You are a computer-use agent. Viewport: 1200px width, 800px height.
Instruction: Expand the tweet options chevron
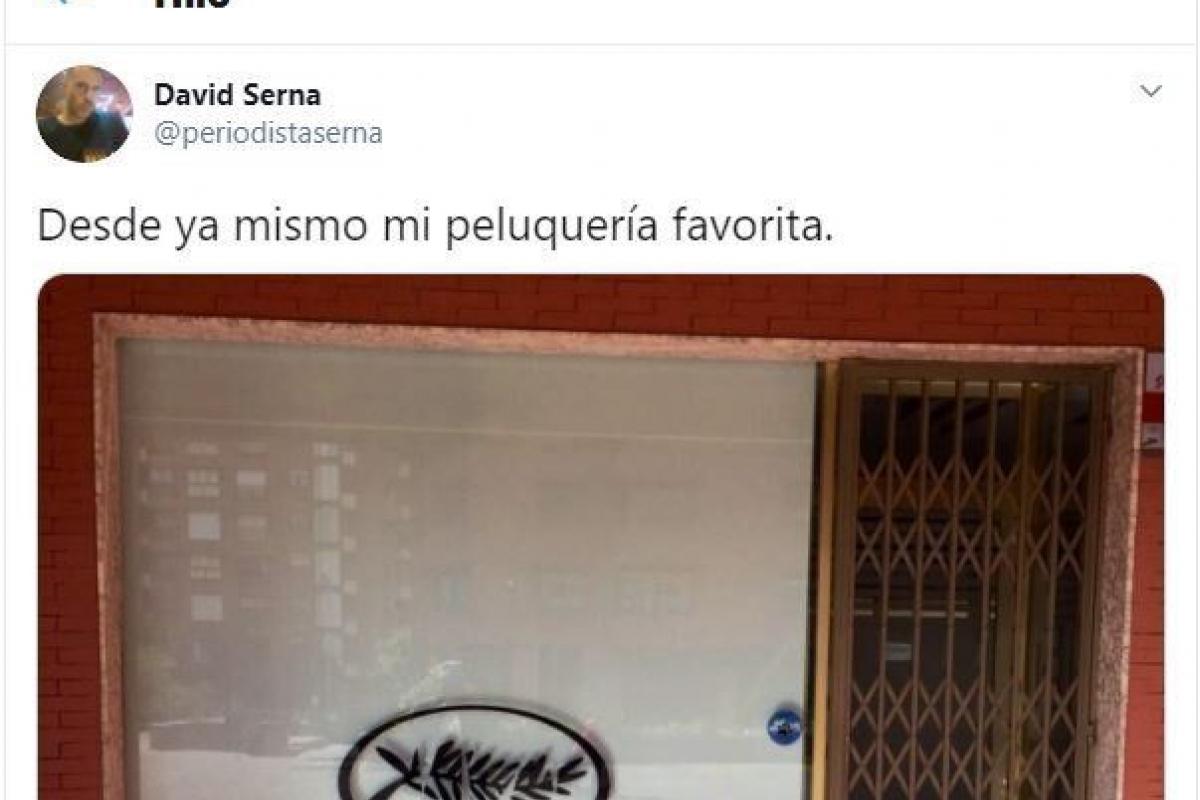pyautogui.click(x=1151, y=92)
